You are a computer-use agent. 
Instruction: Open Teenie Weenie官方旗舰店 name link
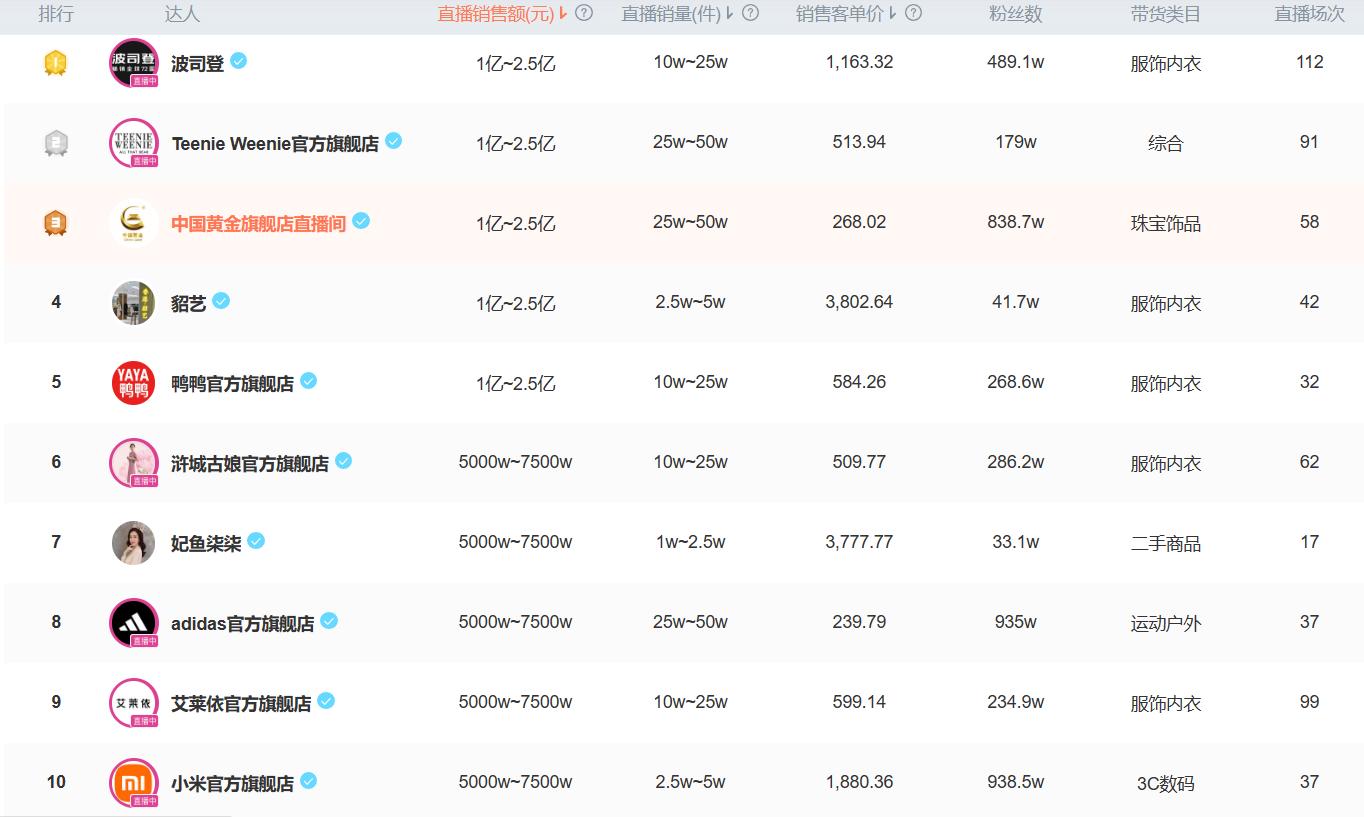pyautogui.click(x=275, y=143)
